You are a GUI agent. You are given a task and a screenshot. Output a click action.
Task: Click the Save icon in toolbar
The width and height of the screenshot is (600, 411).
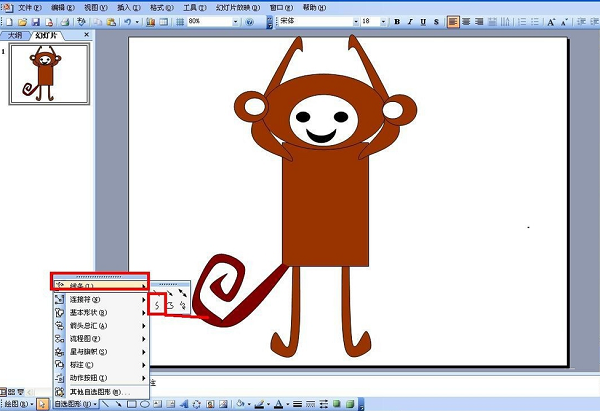pyautogui.click(x=36, y=21)
